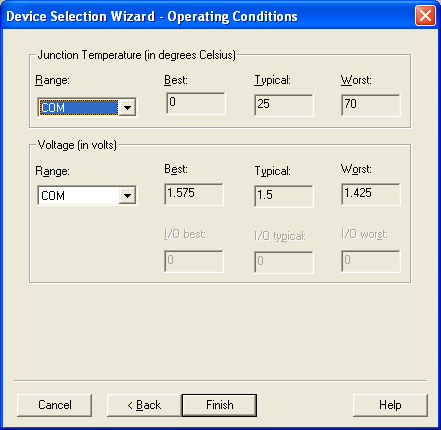Click the disabled I/O best field
Image resolution: width=441 pixels, height=430 pixels.
194,261
